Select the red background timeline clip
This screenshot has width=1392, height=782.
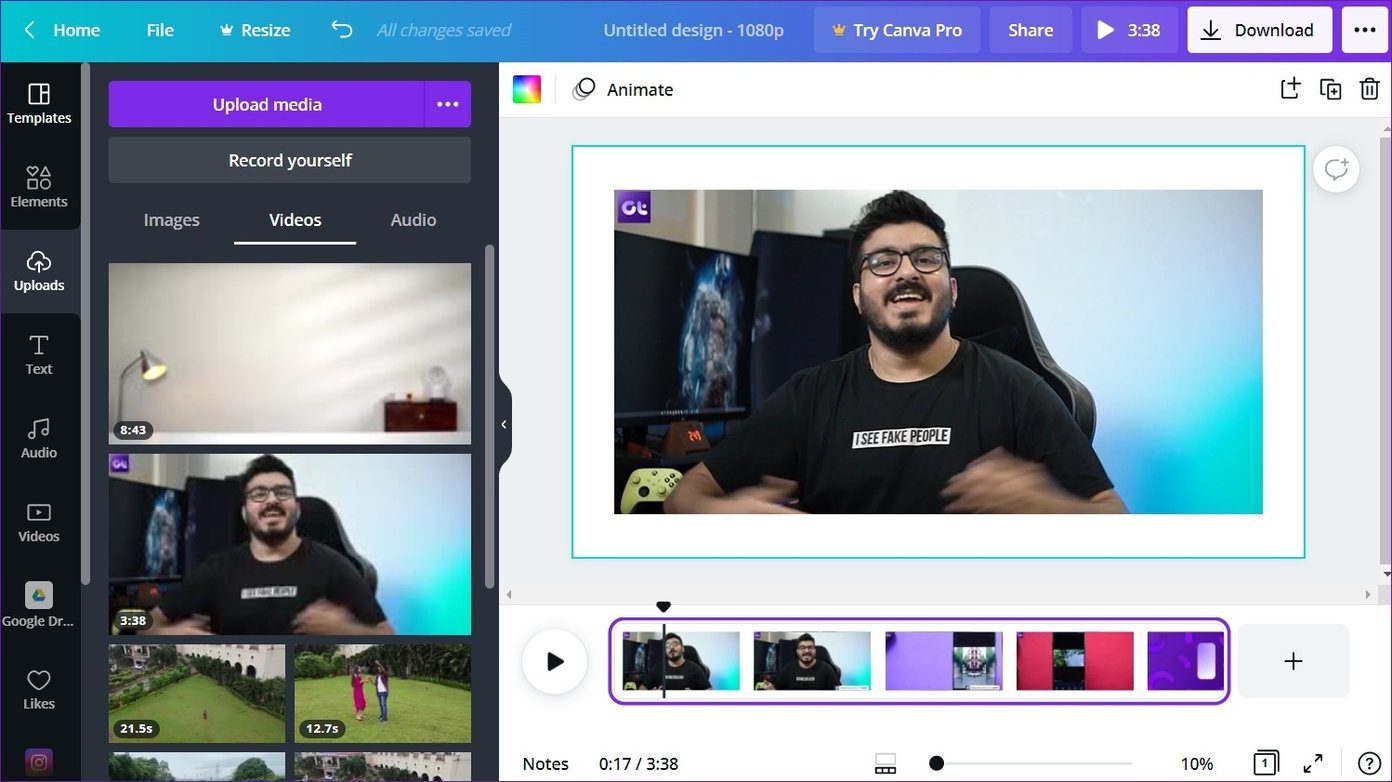tap(1075, 661)
